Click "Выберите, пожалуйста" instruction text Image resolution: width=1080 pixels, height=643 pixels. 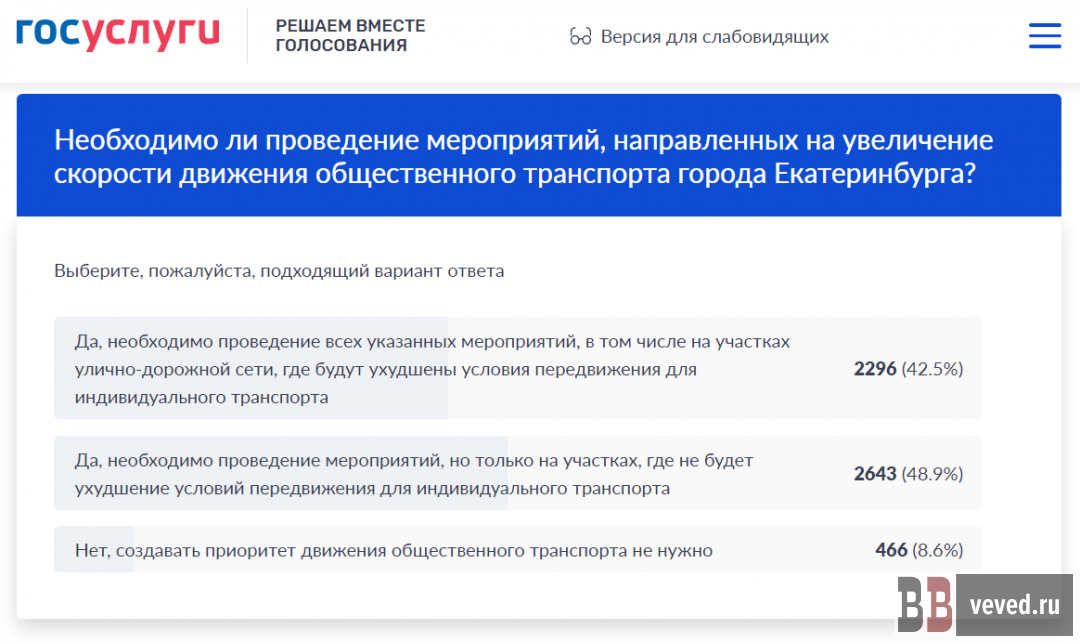[279, 271]
